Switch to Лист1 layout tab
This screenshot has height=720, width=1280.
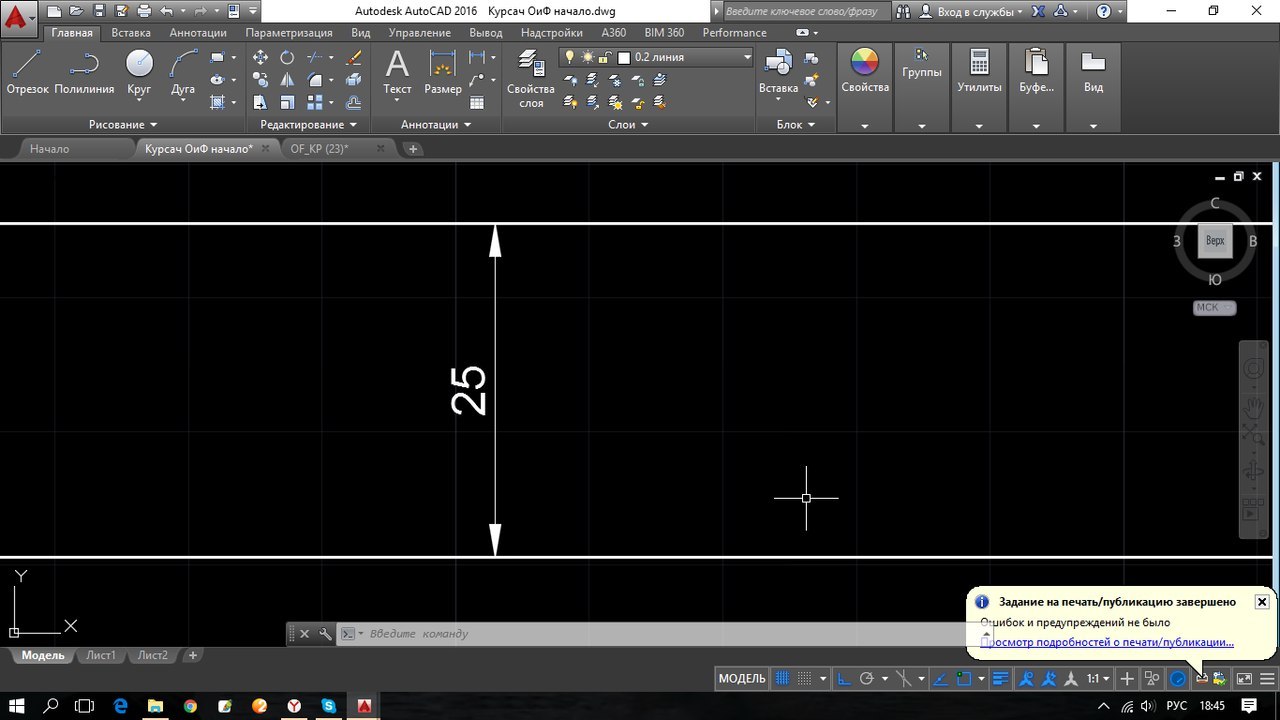click(100, 656)
